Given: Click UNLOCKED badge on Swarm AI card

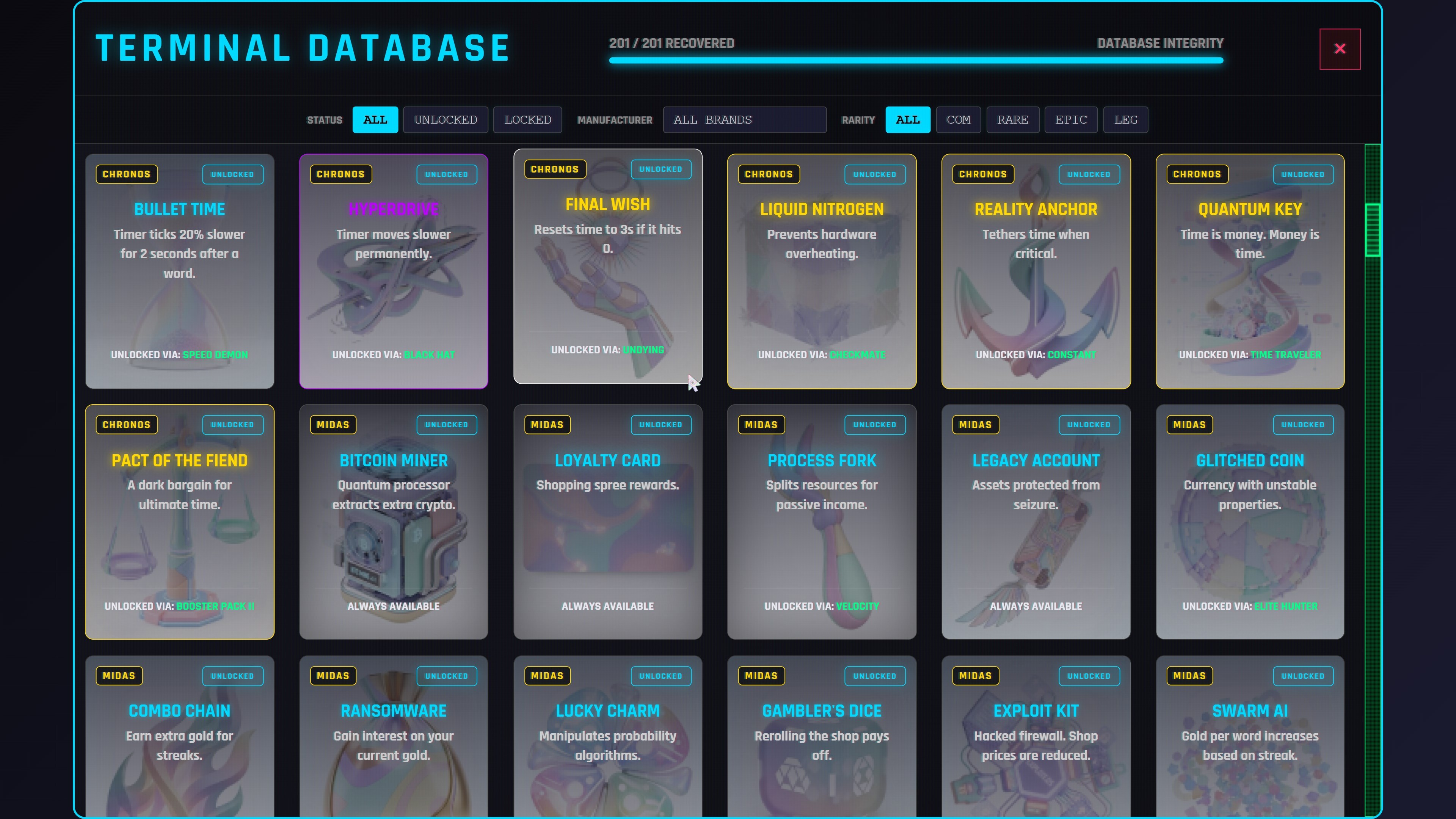Looking at the screenshot, I should coord(1303,676).
